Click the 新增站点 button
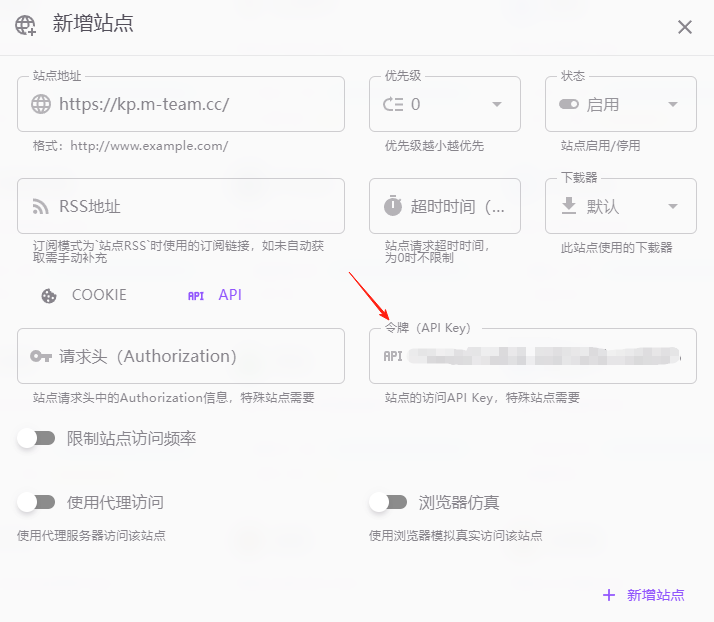 coord(644,595)
